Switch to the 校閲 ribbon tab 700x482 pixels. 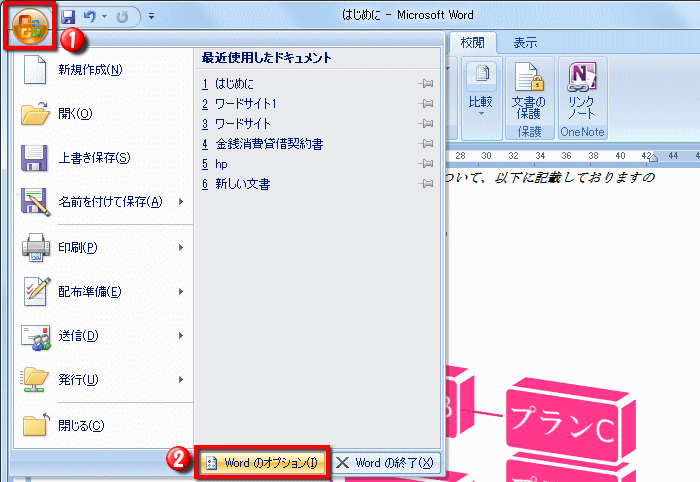point(472,43)
